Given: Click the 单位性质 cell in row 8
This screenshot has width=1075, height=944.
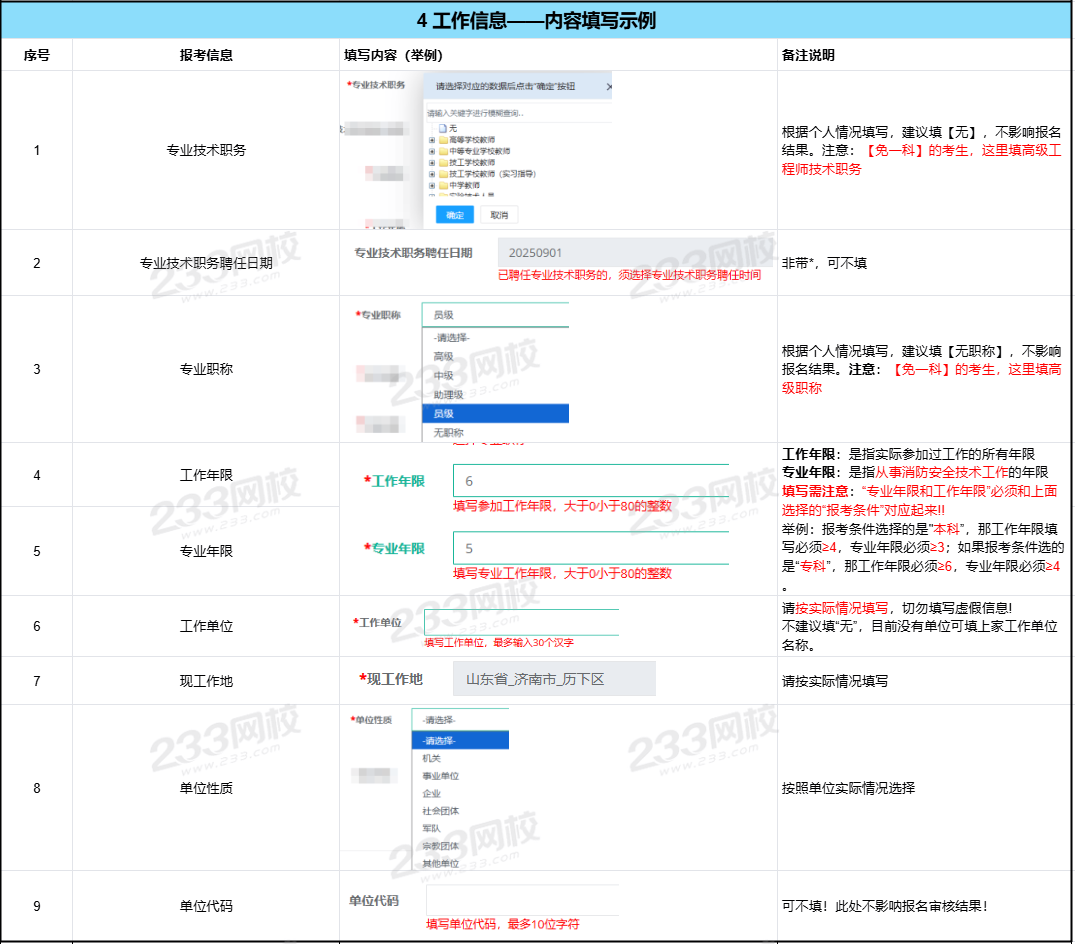Looking at the screenshot, I should [206, 788].
